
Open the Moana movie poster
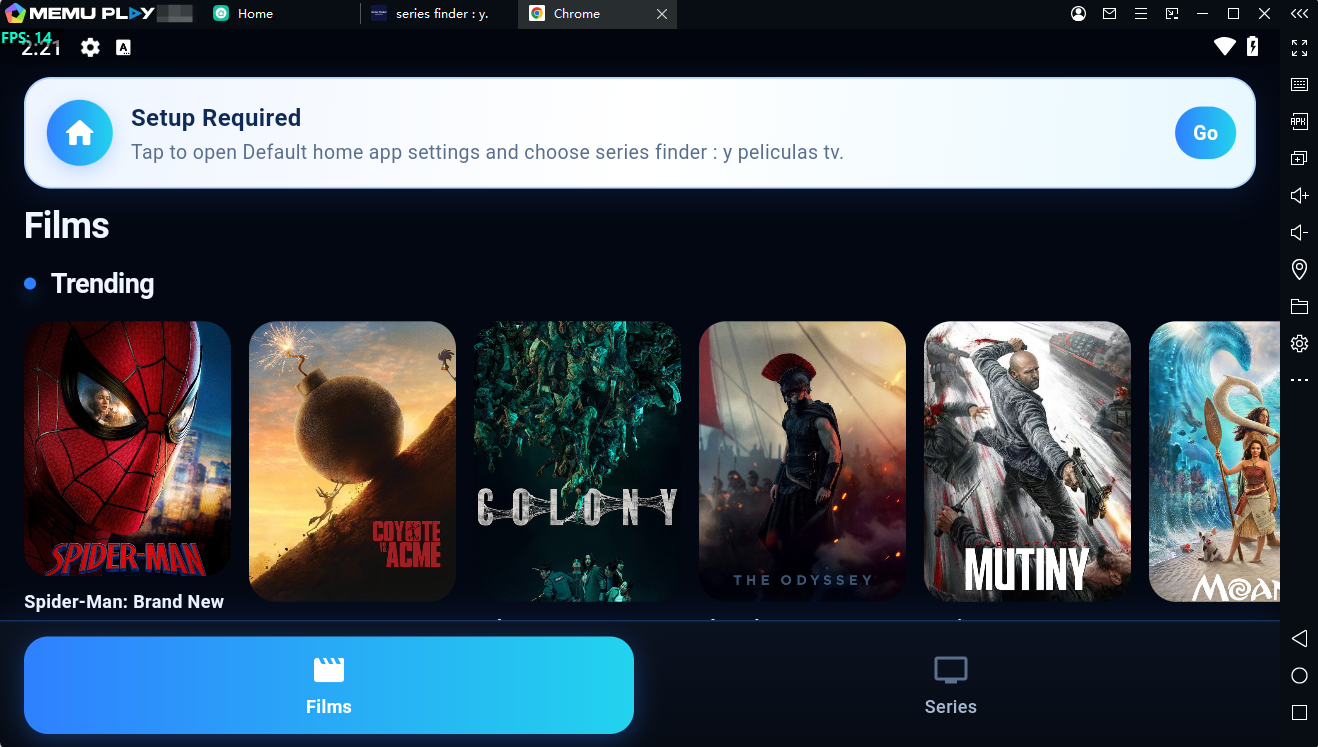tap(1214, 461)
